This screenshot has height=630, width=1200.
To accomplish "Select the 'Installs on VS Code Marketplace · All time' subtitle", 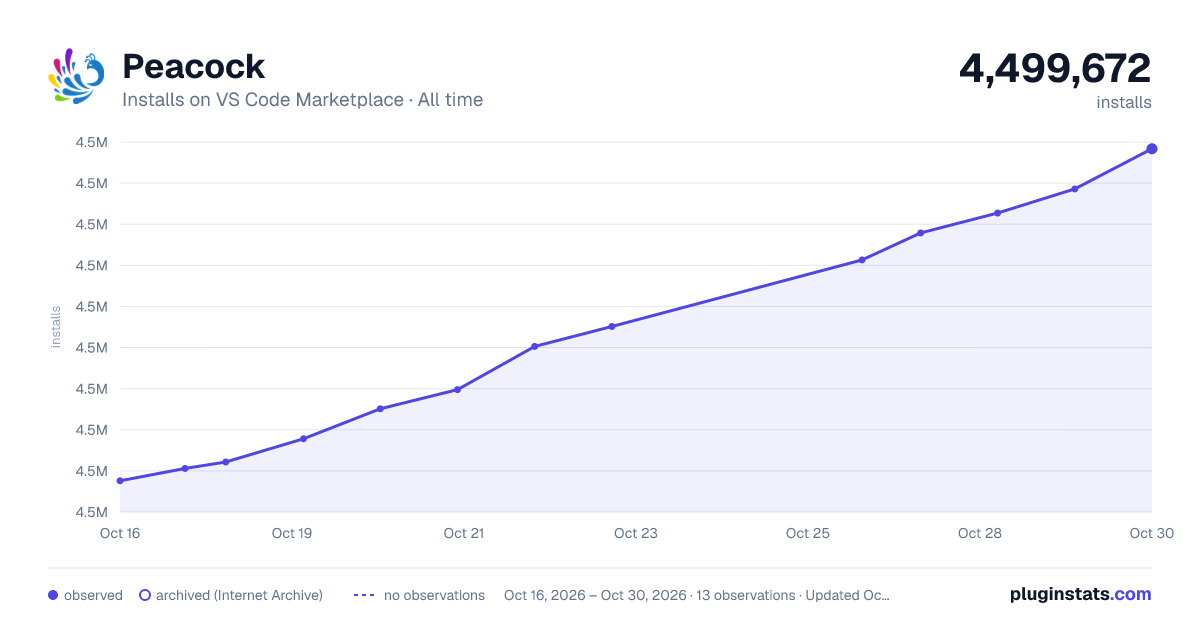I will point(302,100).
